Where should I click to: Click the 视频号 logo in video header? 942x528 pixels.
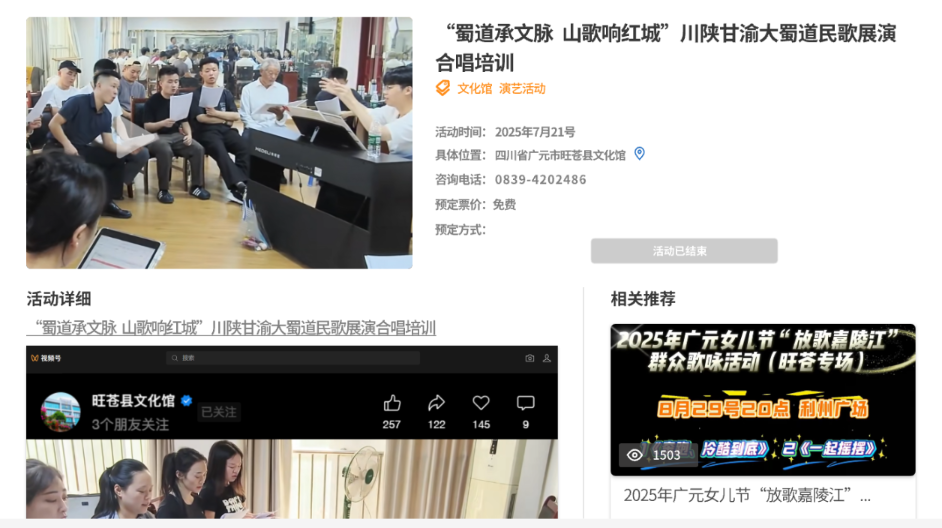tap(46, 358)
